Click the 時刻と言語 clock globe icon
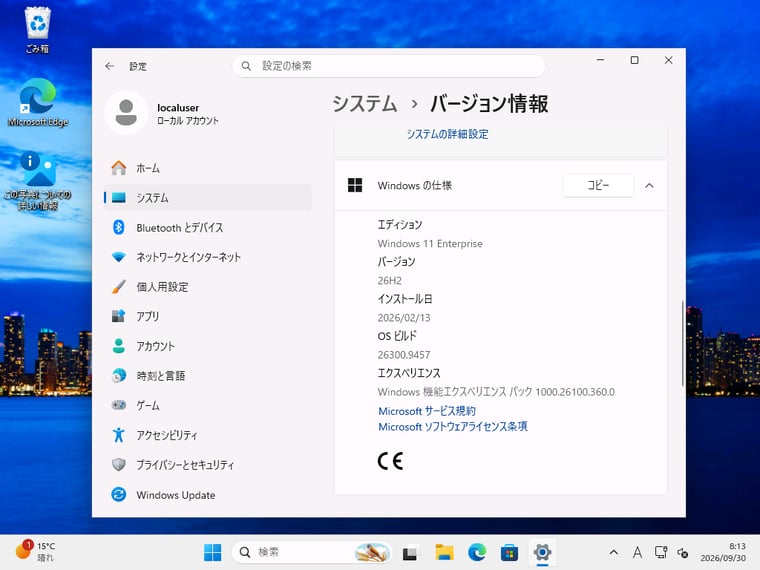 pos(119,376)
